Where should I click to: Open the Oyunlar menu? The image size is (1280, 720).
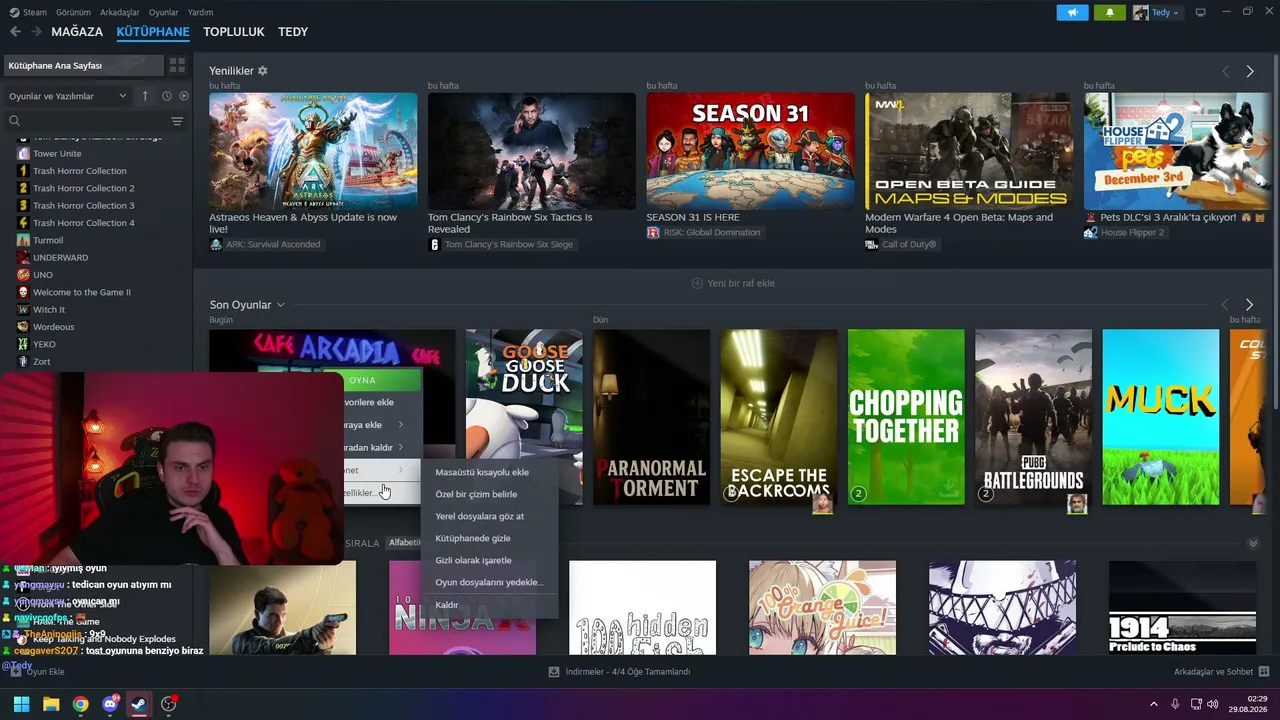(x=164, y=13)
